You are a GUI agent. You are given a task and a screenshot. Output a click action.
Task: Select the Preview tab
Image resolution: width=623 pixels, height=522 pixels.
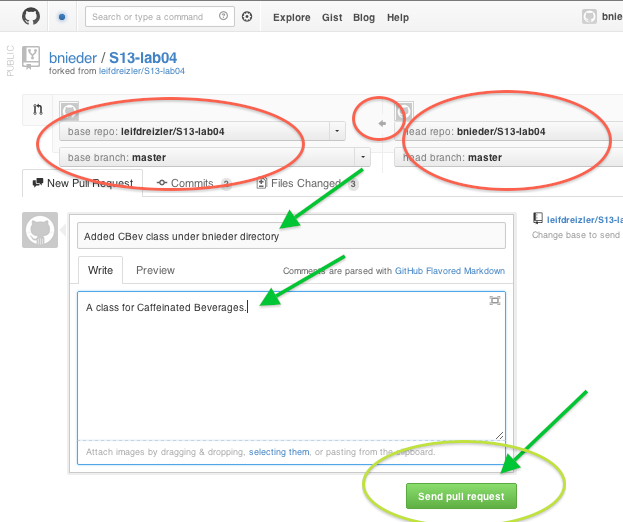tap(155, 270)
